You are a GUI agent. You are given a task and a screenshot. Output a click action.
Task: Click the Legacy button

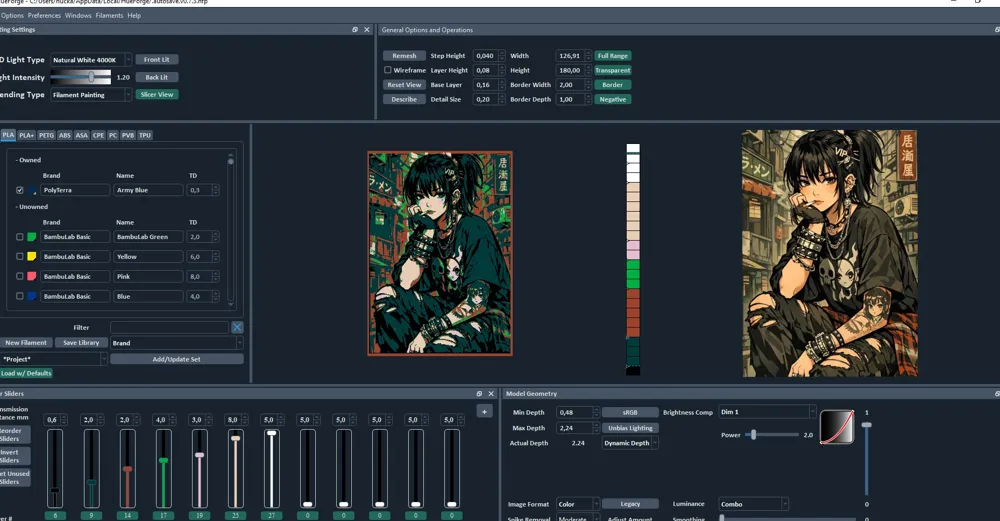pyautogui.click(x=630, y=504)
